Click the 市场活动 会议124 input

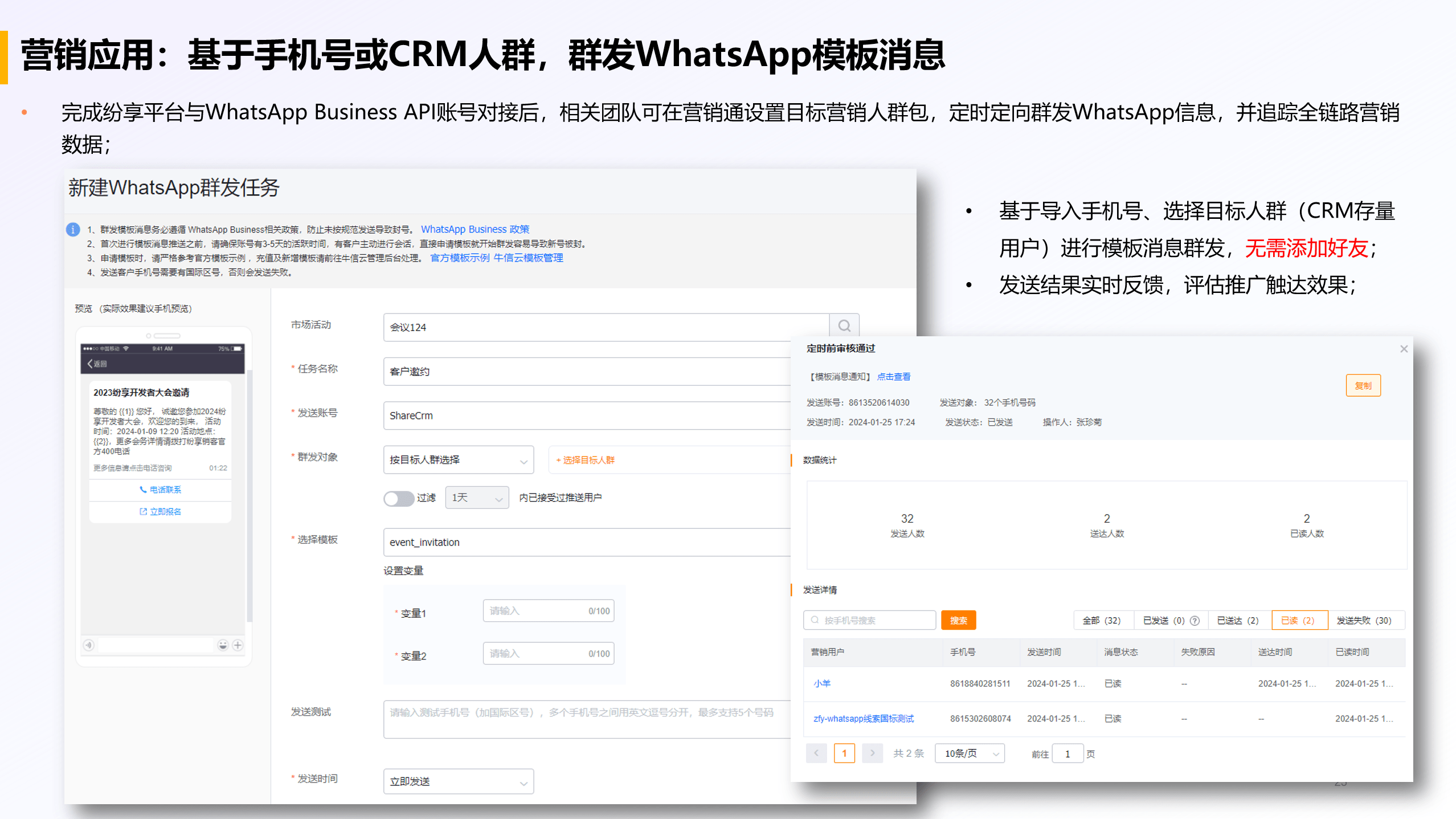pos(606,327)
